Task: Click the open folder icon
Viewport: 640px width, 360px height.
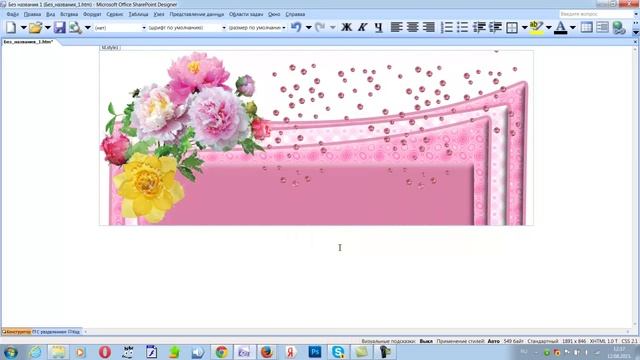Action: pos(36,28)
